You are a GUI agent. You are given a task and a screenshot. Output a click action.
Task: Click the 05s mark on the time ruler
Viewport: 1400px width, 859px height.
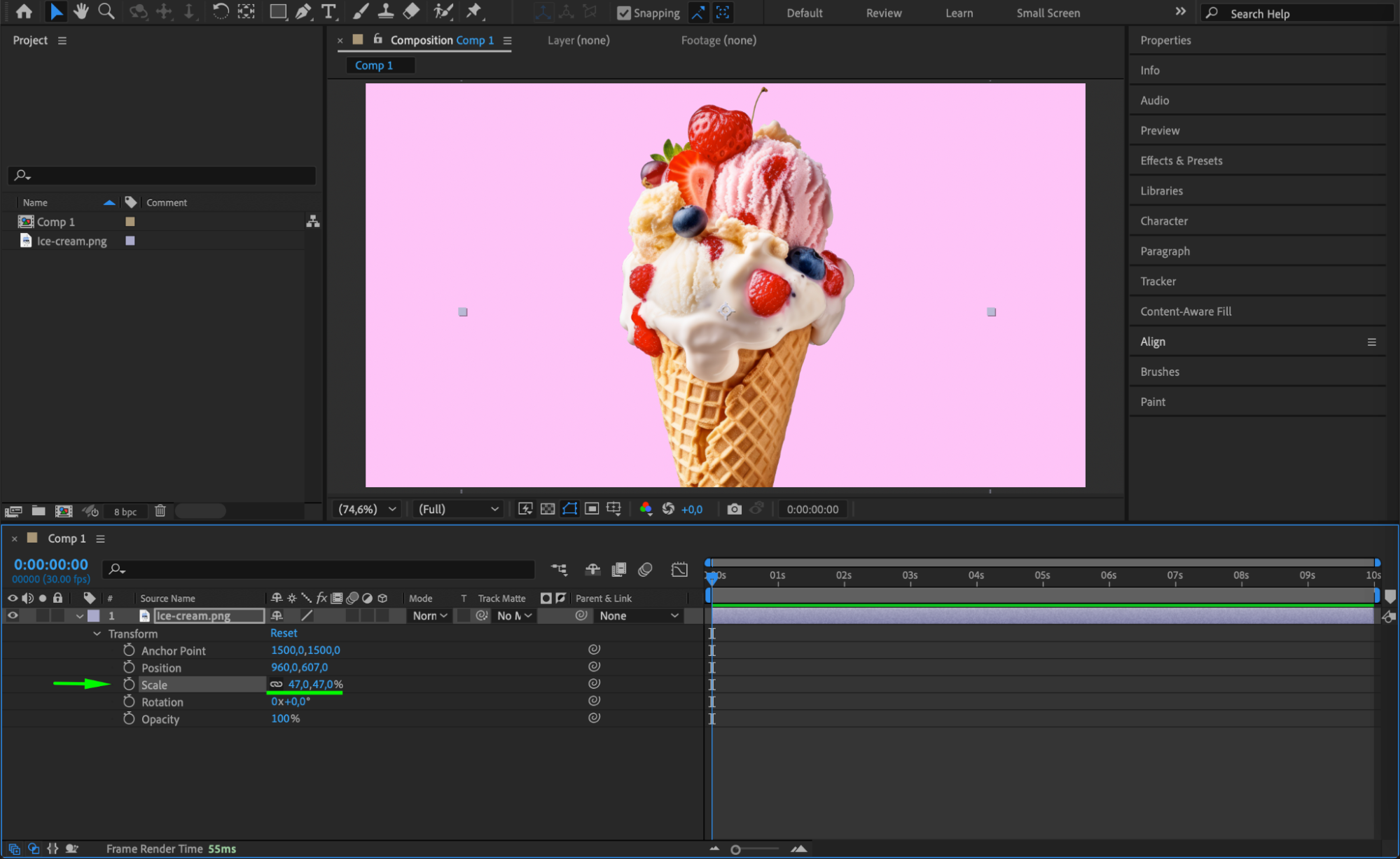click(1042, 575)
